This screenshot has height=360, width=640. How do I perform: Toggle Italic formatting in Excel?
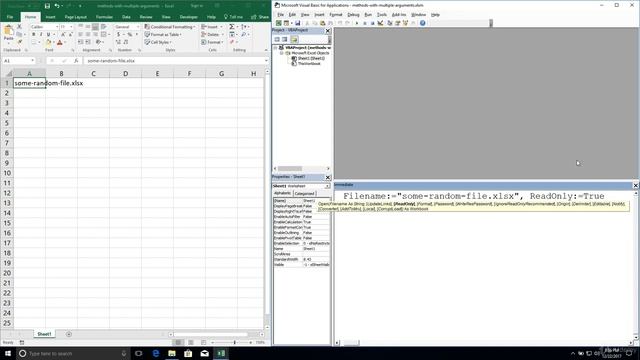pyautogui.click(x=41, y=35)
